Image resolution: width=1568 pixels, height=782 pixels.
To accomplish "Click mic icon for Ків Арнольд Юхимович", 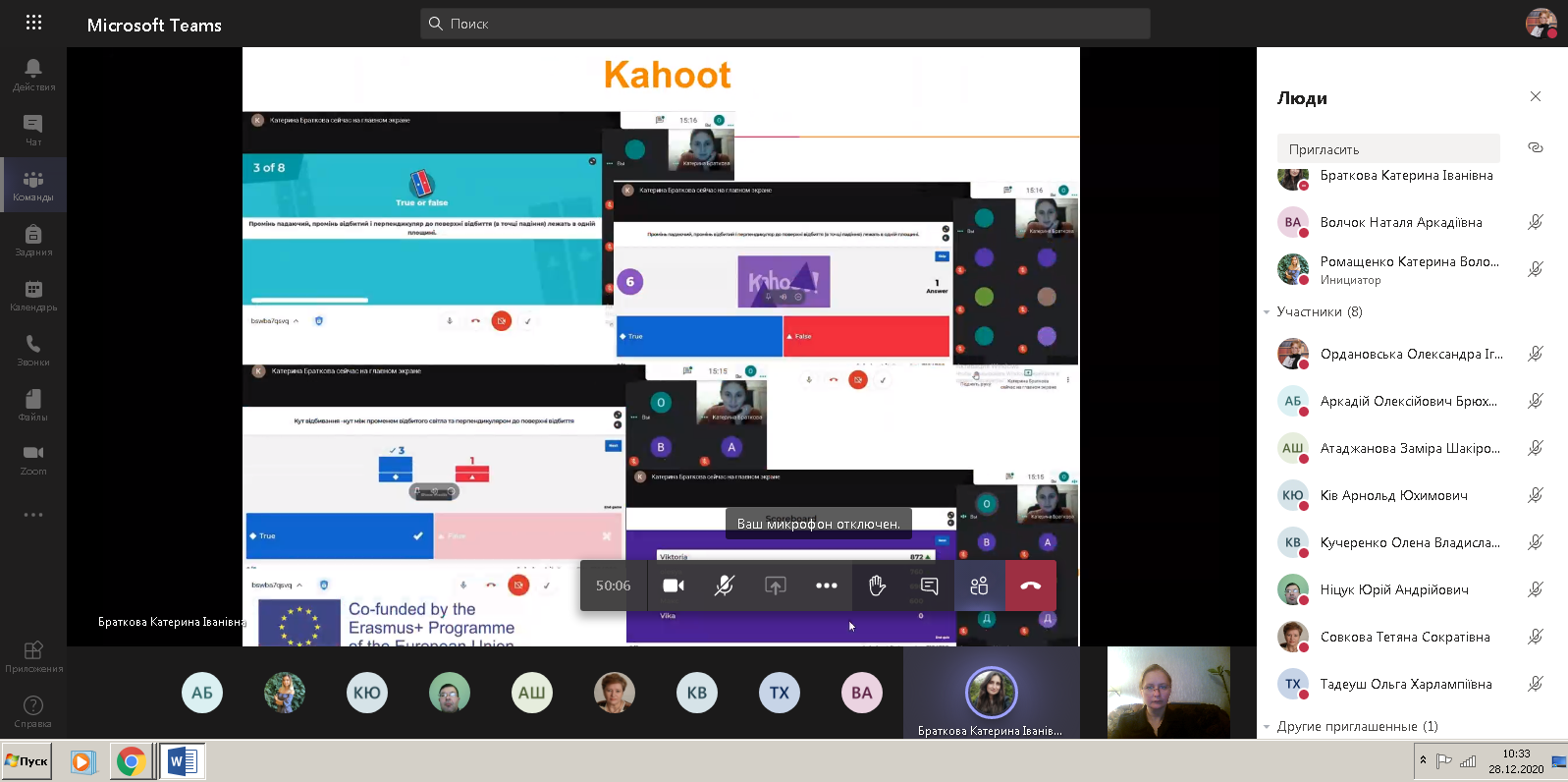I will point(1536,495).
